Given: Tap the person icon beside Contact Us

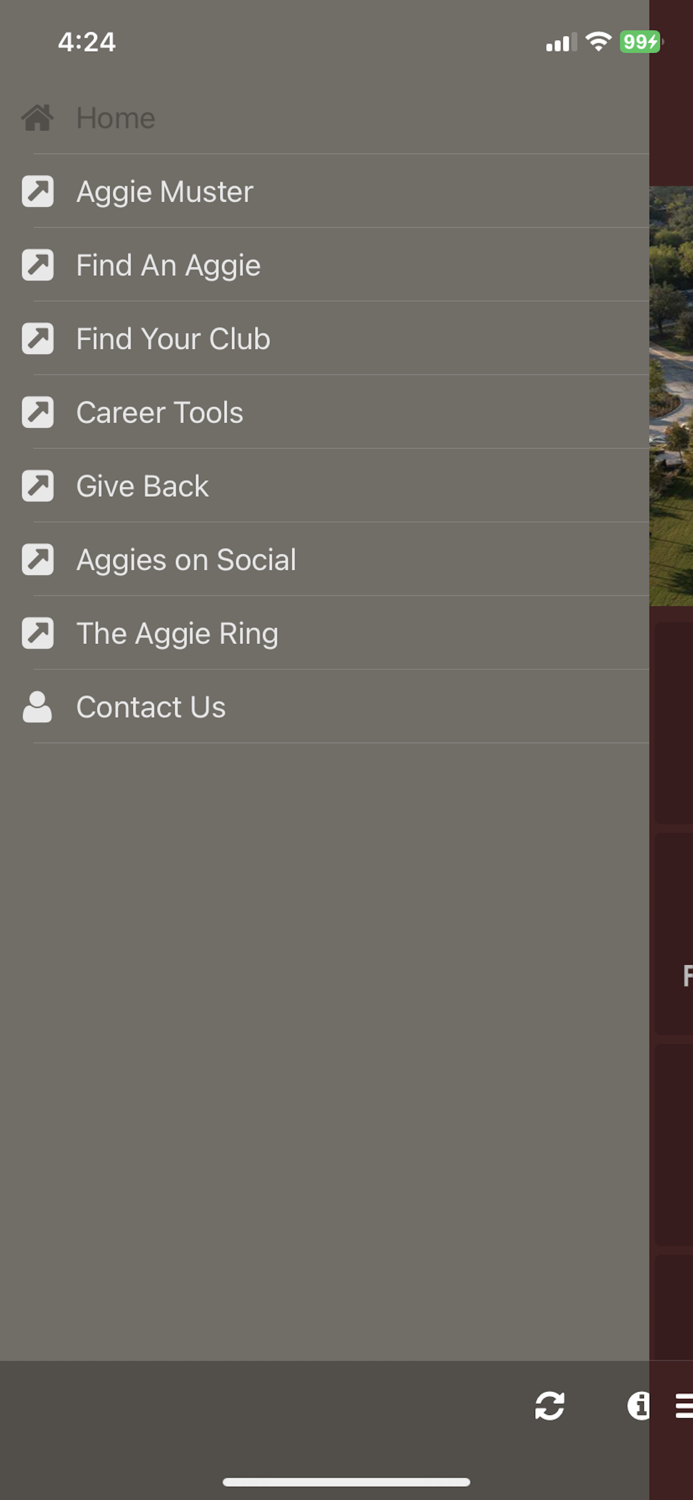Looking at the screenshot, I should (x=37, y=706).
